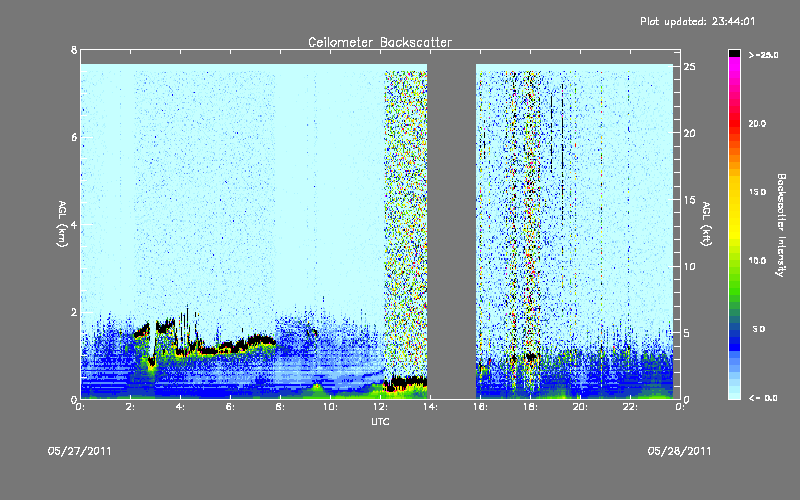Click the "2:" hour tick on UTC axis
Screen dimensions: 800x500
tap(131, 407)
